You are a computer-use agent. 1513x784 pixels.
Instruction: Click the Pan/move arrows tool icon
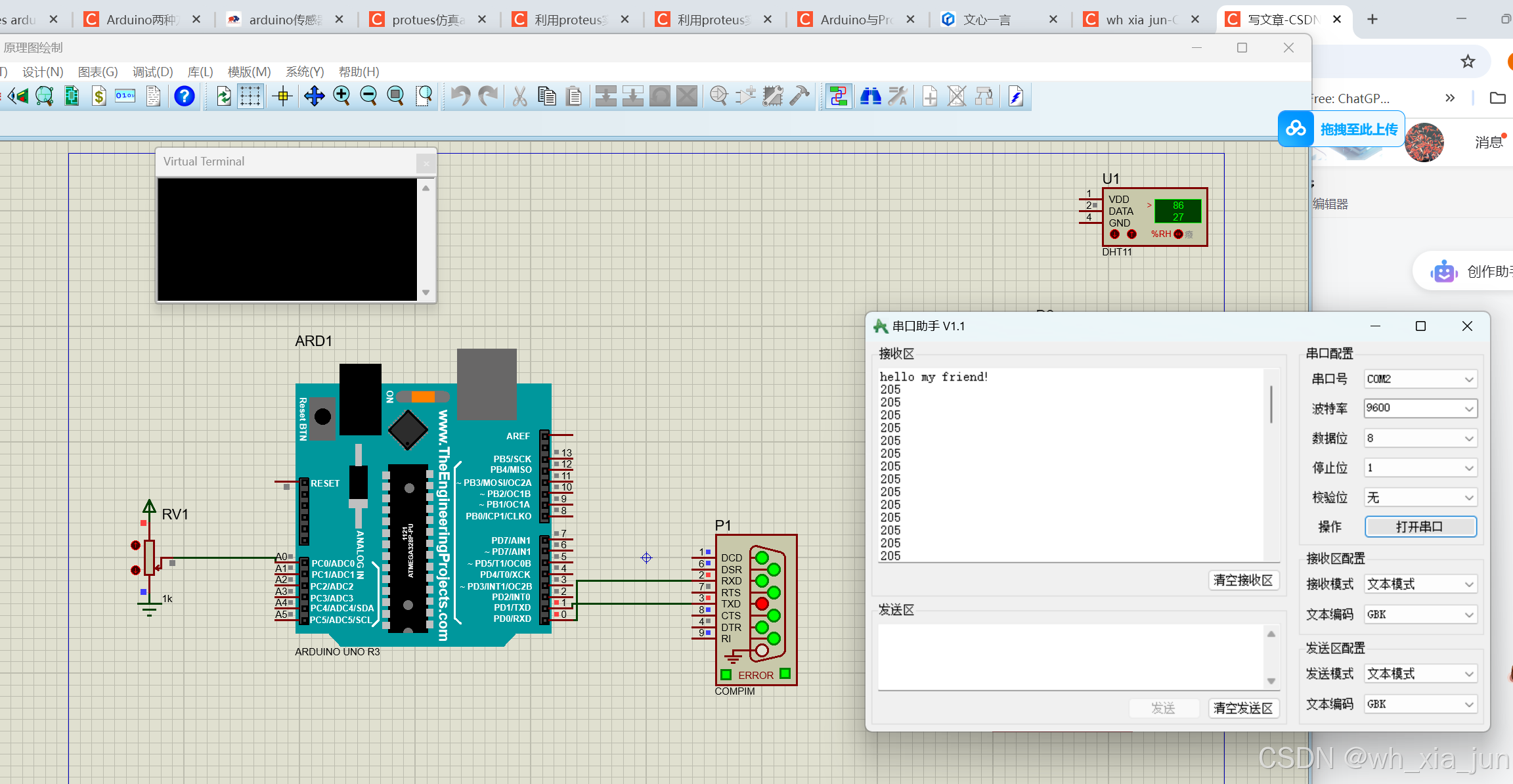tap(314, 97)
